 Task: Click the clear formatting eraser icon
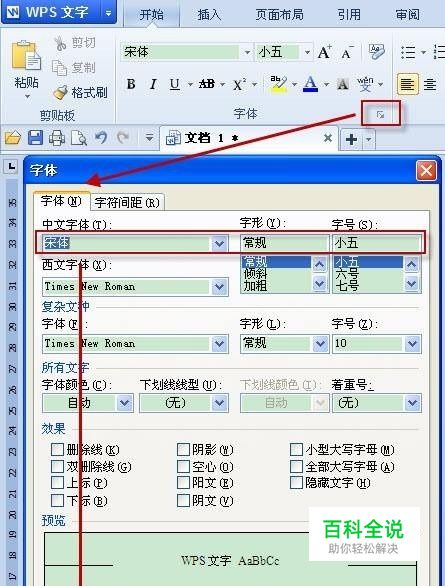click(376, 52)
